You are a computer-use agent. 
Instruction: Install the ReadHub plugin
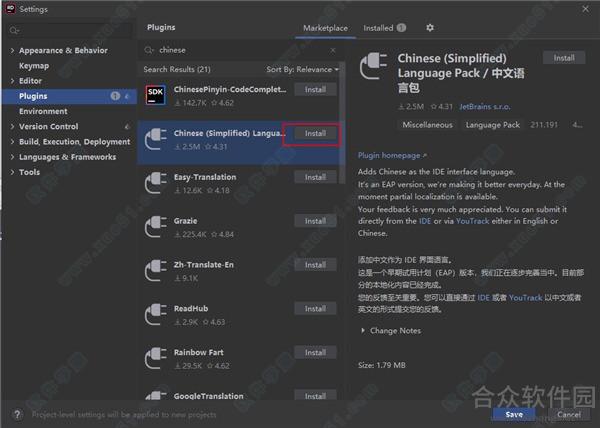coord(315,309)
